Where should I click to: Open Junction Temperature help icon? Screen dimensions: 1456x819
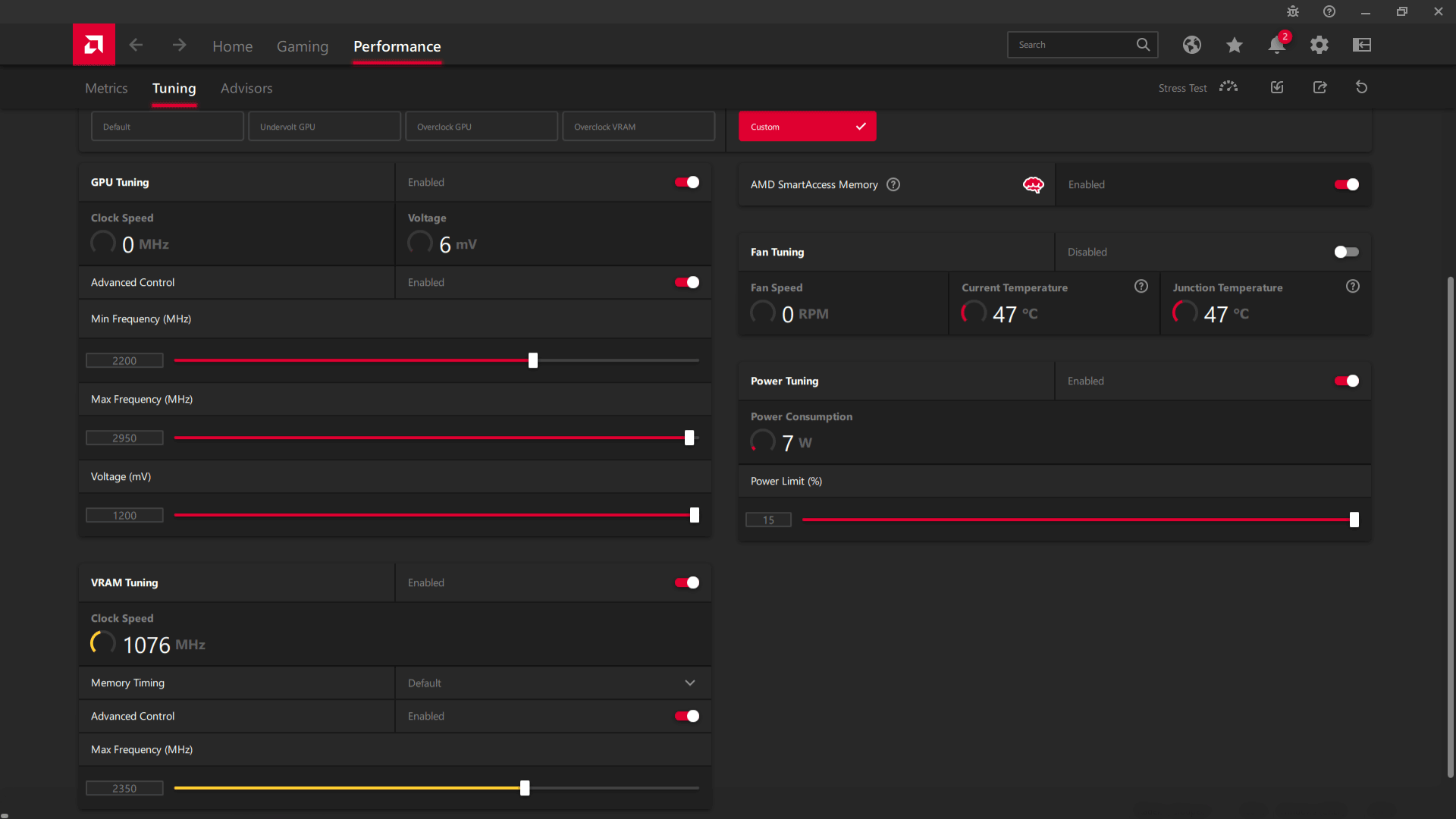click(1353, 286)
